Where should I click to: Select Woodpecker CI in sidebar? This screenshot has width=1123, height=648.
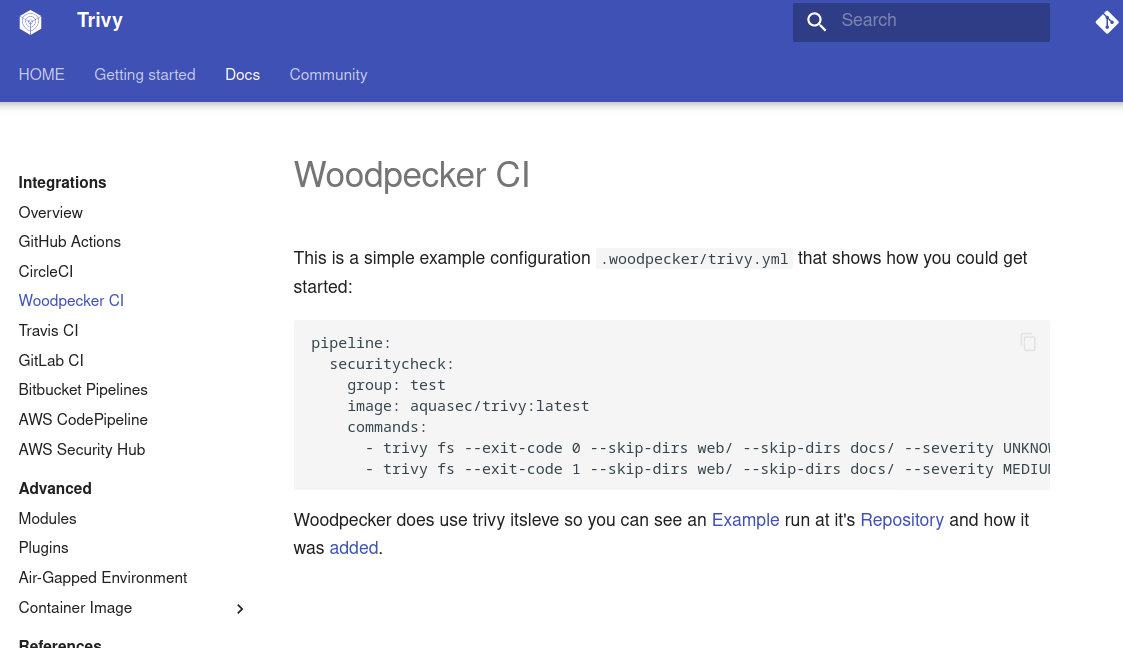click(x=71, y=301)
